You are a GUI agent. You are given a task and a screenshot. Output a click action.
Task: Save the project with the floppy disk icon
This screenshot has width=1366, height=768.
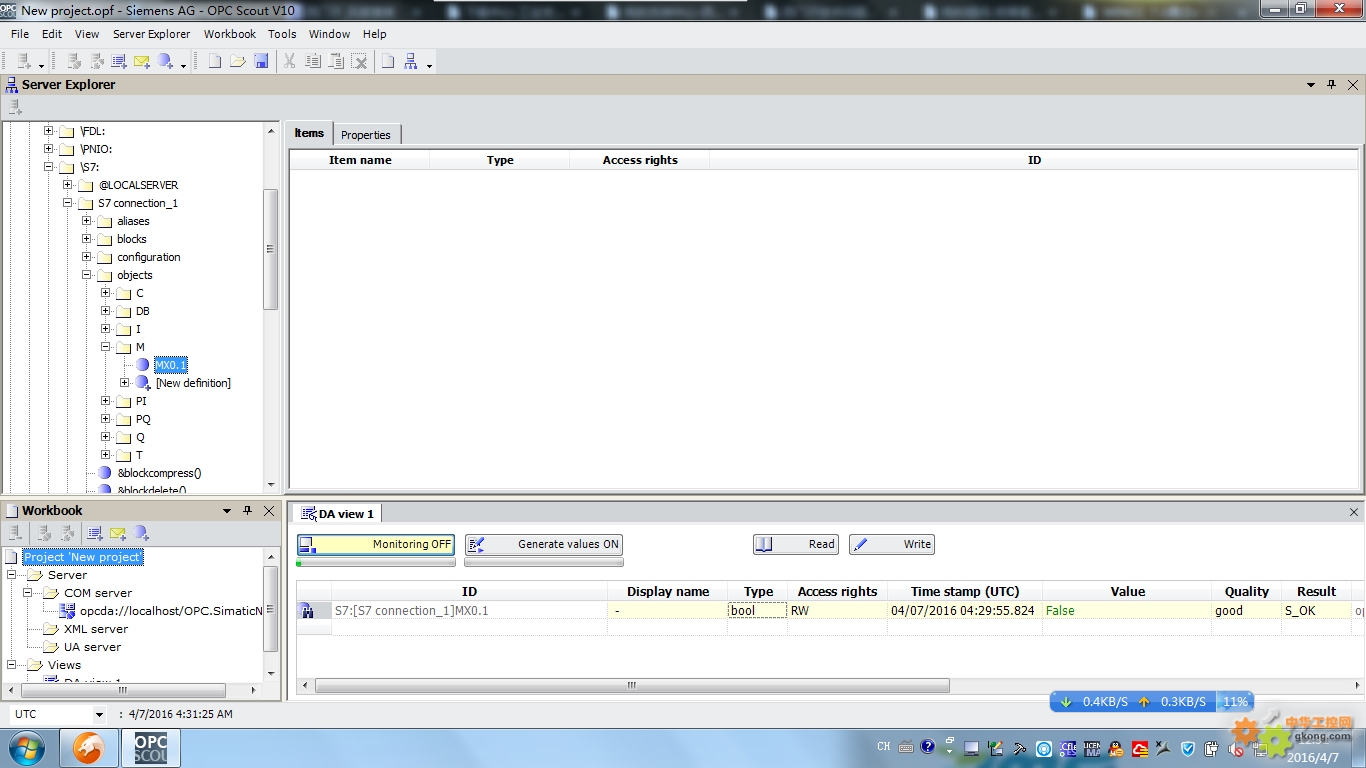(x=261, y=62)
